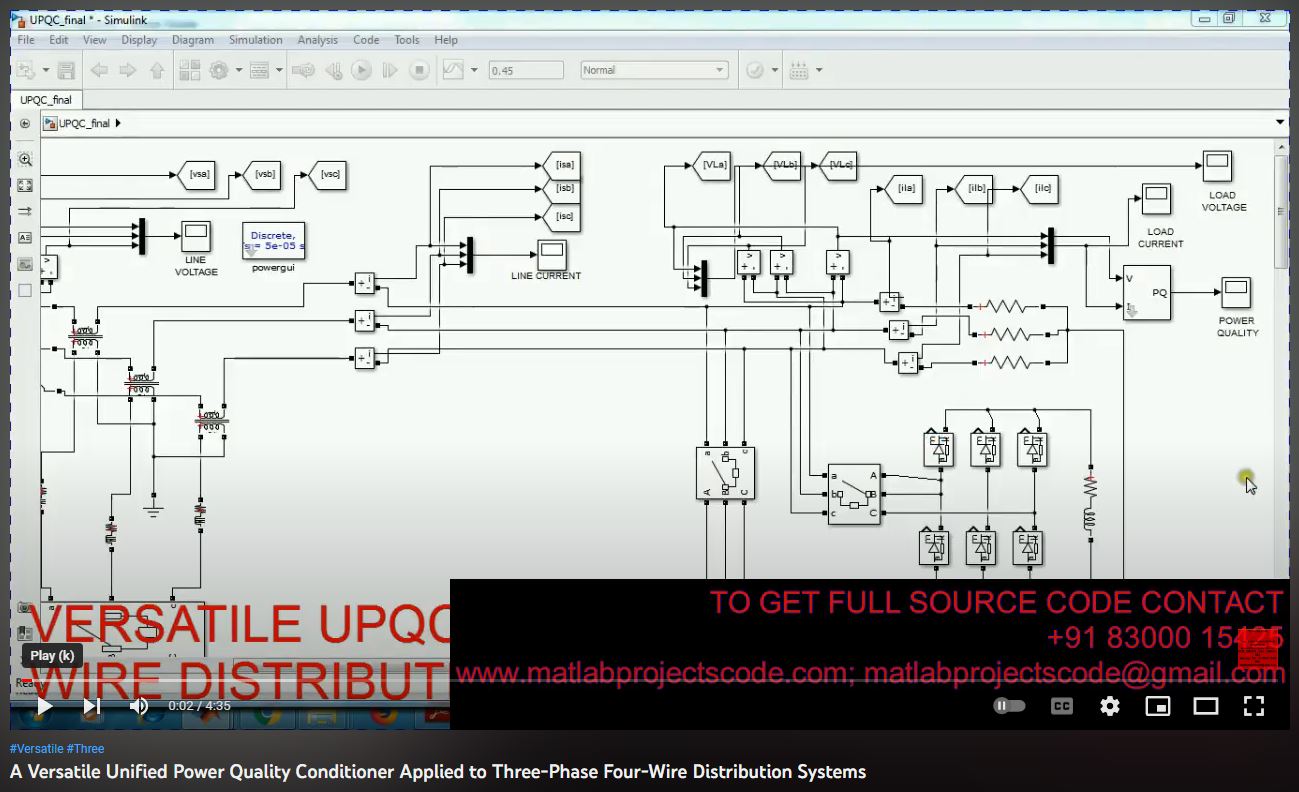
Task: Click the Simulink save diskette icon
Action: [66, 70]
